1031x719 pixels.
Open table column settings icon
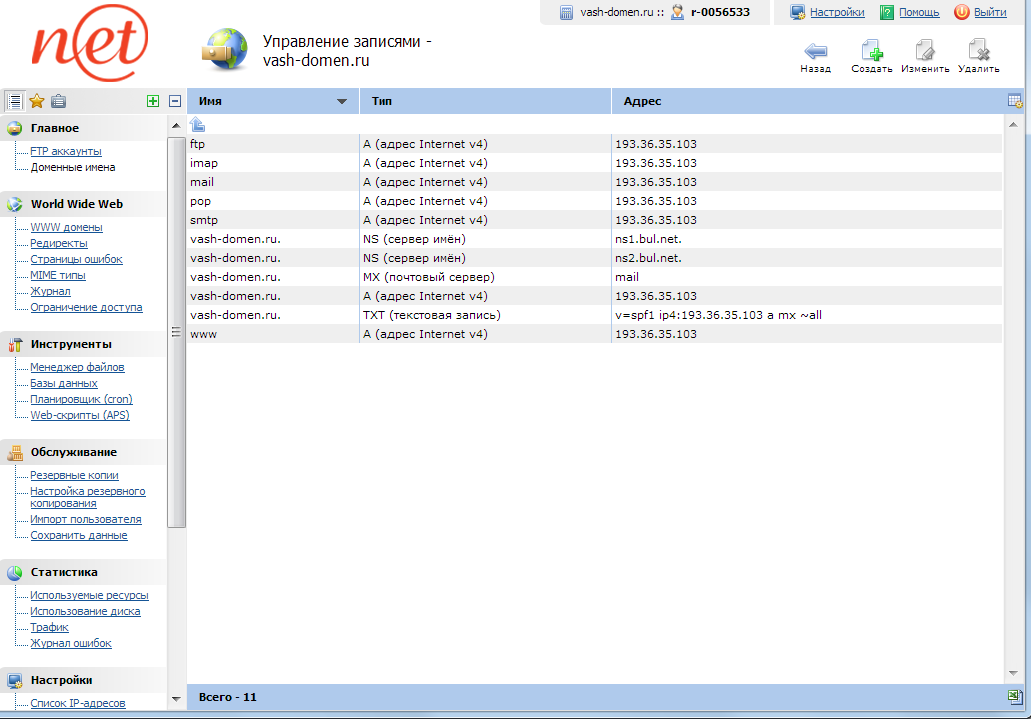(1015, 101)
